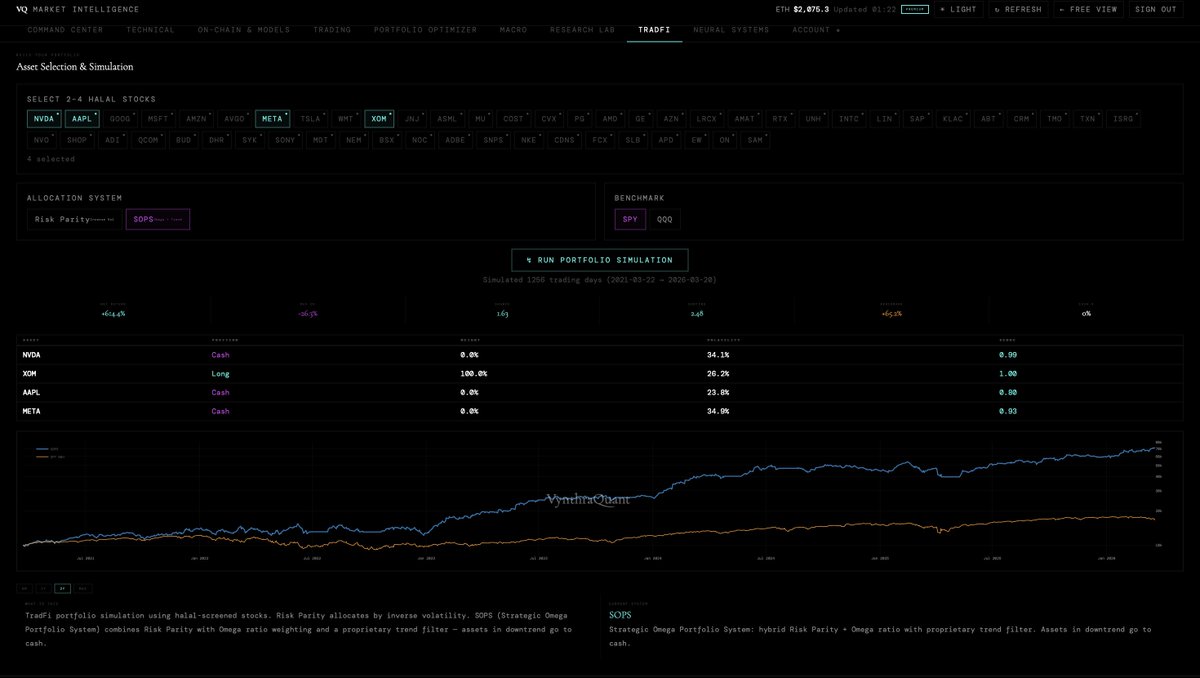Deselect the META stock chip
The width and height of the screenshot is (1200, 678).
click(x=272, y=119)
